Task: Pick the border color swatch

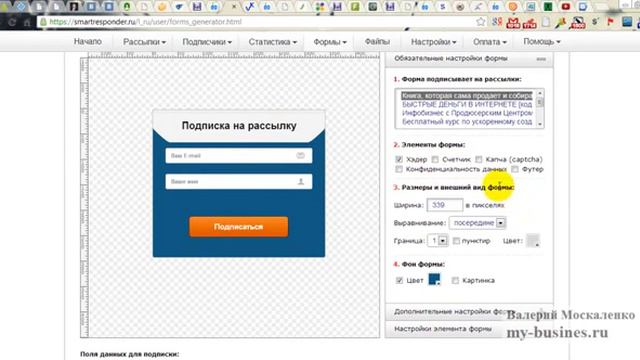Action: [x=533, y=240]
